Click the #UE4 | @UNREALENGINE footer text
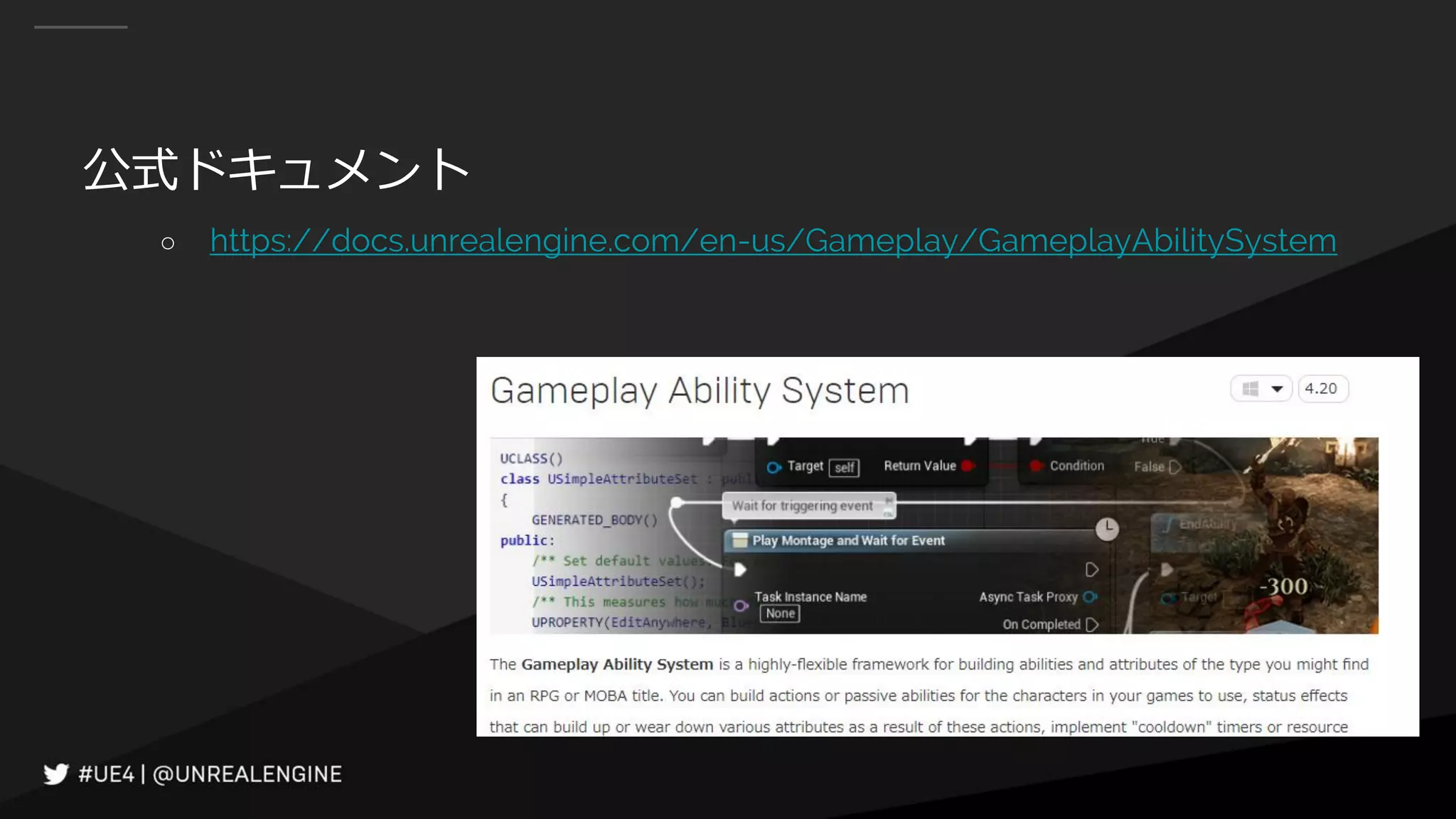Screen dimensions: 1456x819 coord(210,773)
